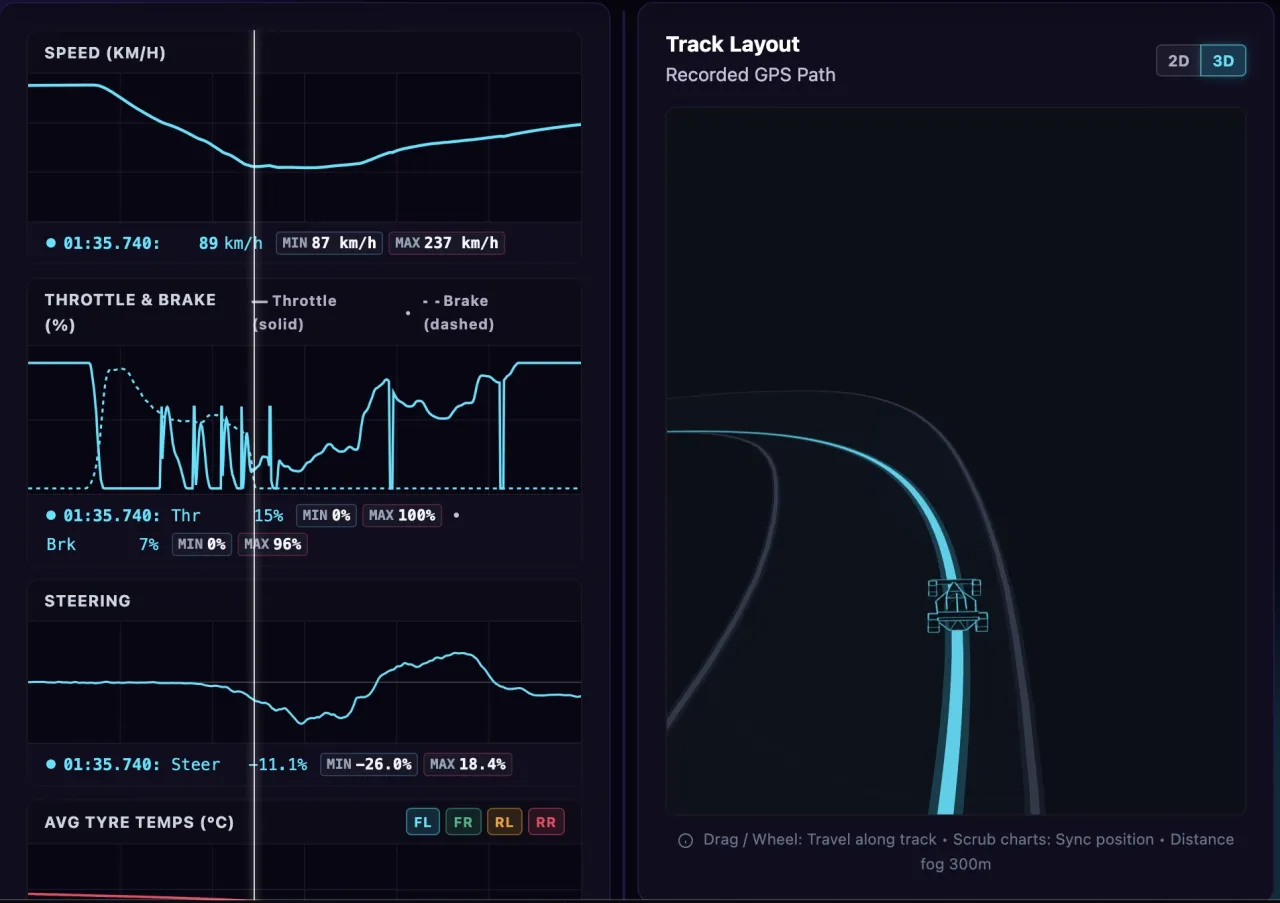Screen dimensions: 1280x903
Task: Toggle the RL tyre temperature series
Action: 504,822
